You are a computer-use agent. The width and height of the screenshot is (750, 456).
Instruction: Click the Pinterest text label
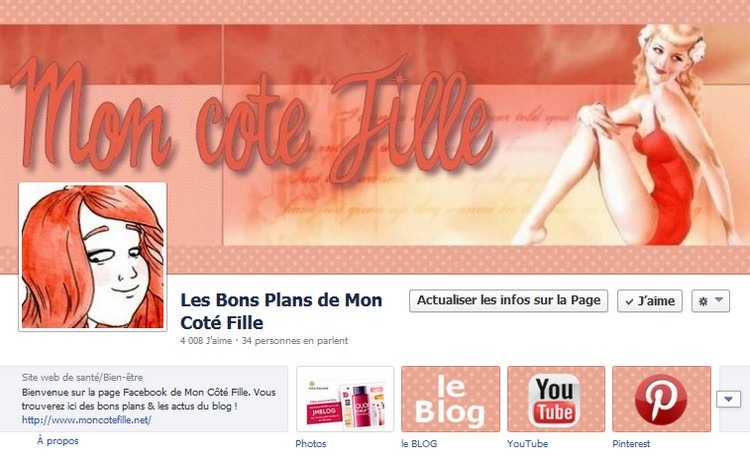(x=631, y=444)
